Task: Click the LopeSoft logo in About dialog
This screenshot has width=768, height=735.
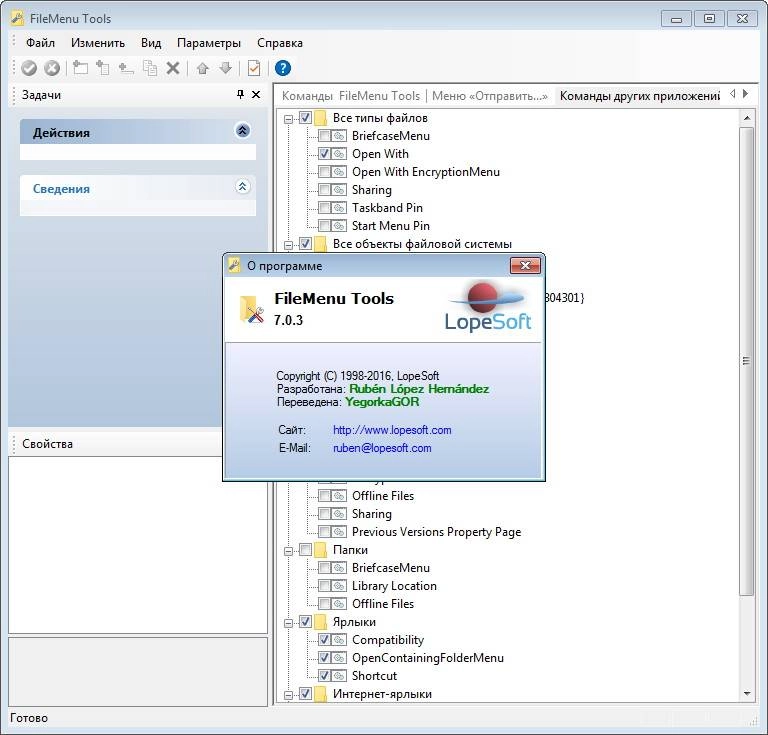Action: tap(488, 305)
